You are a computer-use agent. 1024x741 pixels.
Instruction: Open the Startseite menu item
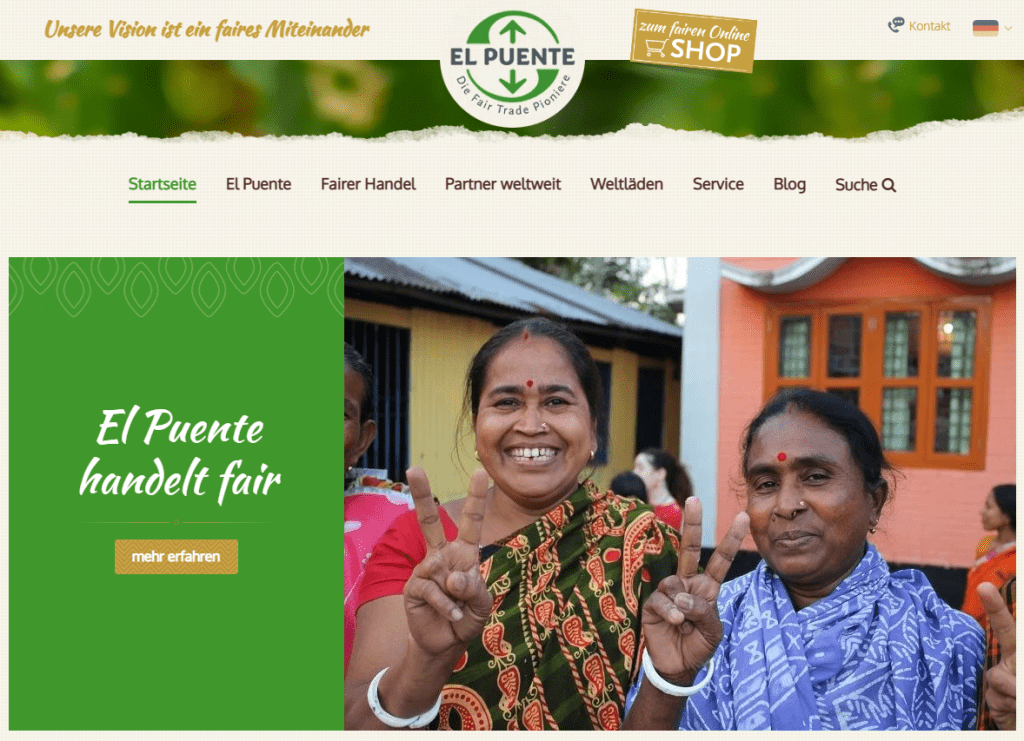[162, 184]
